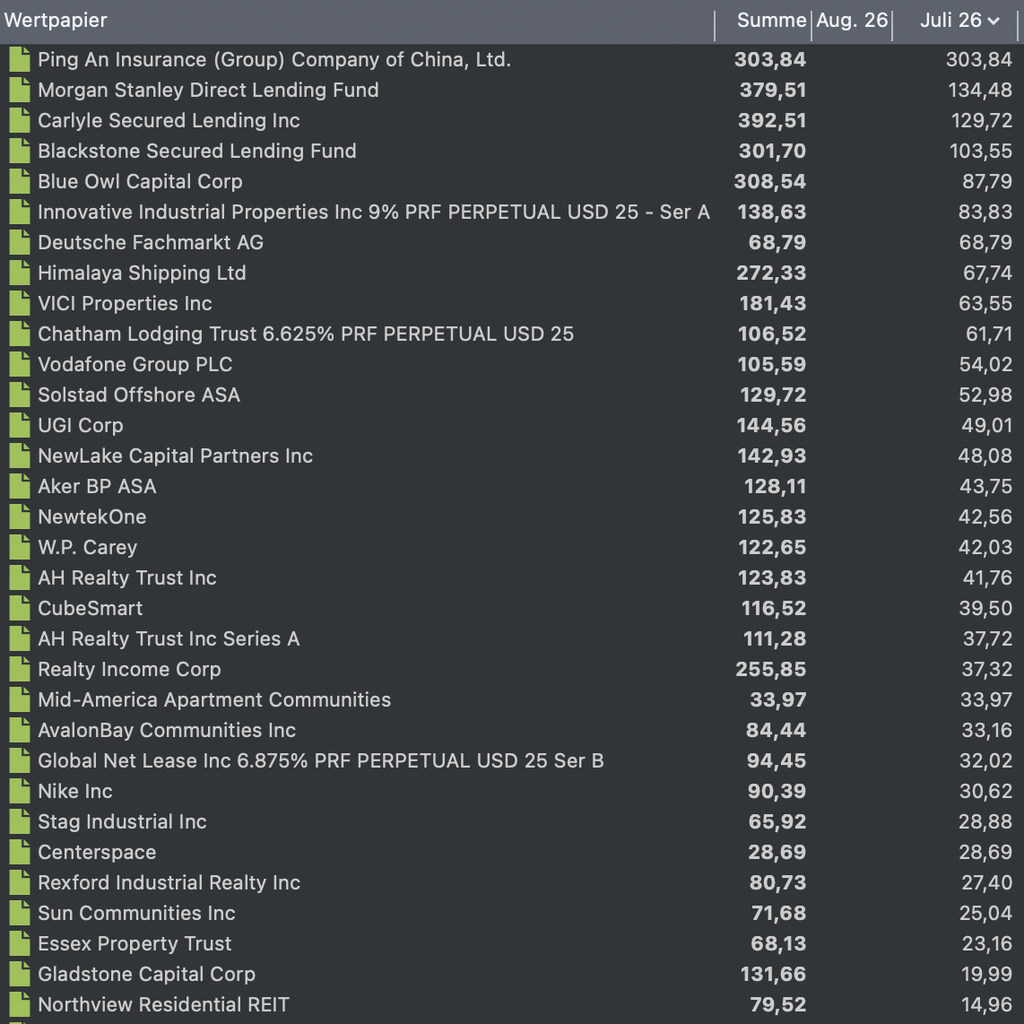Click the document icon beside Morgan Stanley Direct Lending Fund
The width and height of the screenshot is (1024, 1024).
pos(20,90)
